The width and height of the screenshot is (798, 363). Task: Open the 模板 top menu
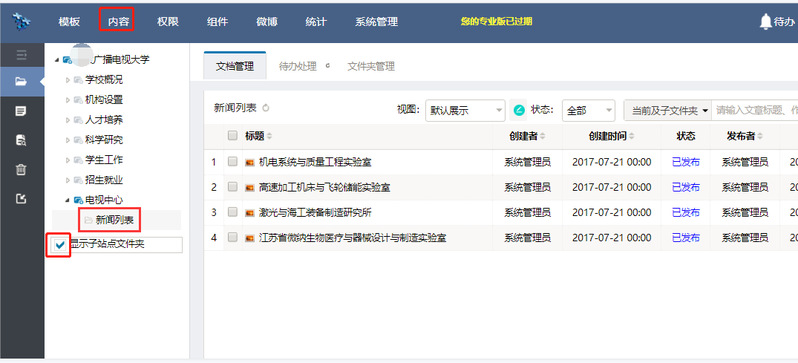click(x=69, y=22)
